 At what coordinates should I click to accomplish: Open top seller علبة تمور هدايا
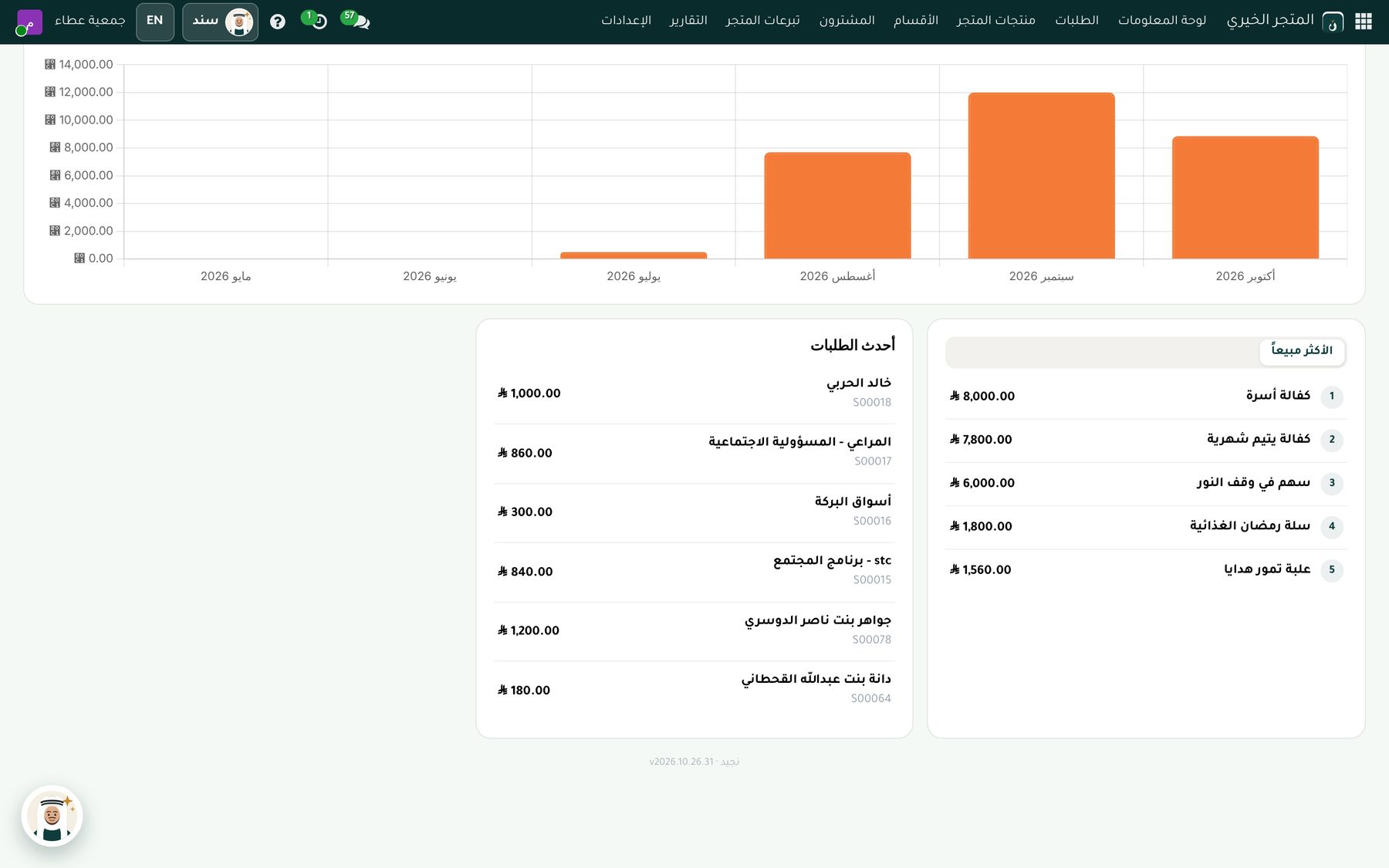(1146, 570)
